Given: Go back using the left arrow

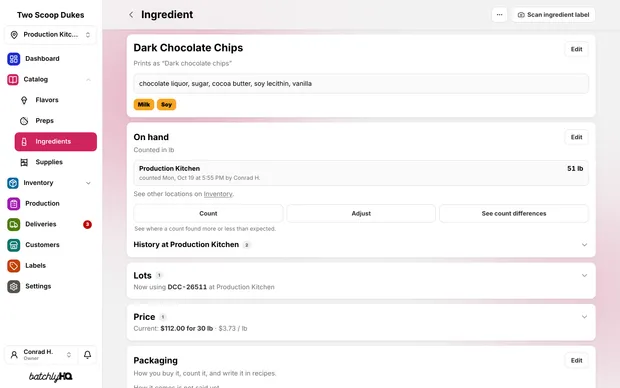Looking at the screenshot, I should [131, 15].
